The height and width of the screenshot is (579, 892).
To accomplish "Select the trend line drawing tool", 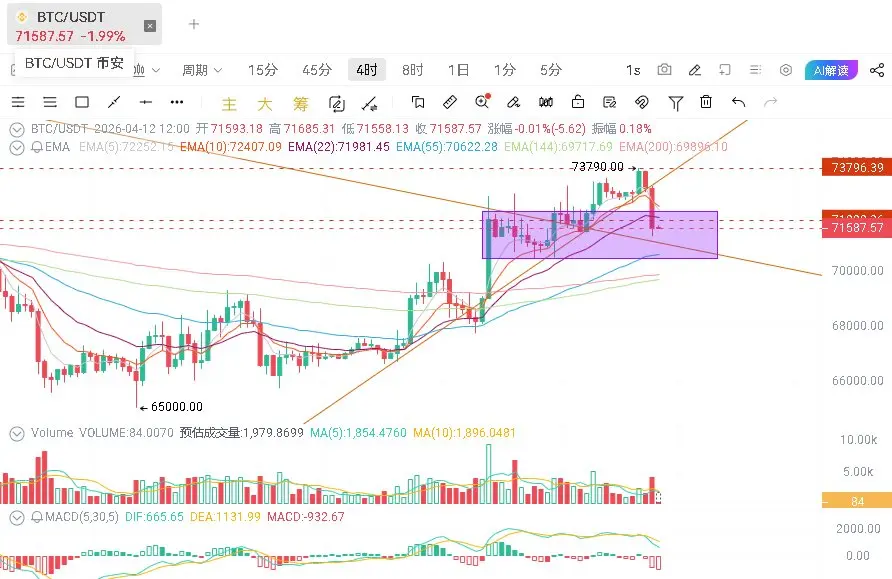I will [x=114, y=102].
